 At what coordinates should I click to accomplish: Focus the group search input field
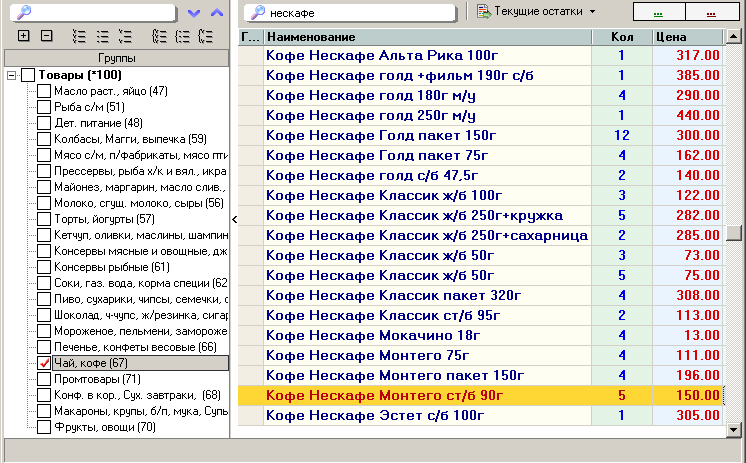click(x=93, y=13)
